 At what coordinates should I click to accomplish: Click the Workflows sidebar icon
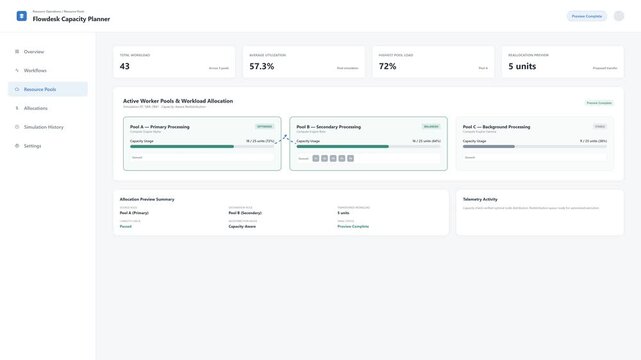(17, 70)
